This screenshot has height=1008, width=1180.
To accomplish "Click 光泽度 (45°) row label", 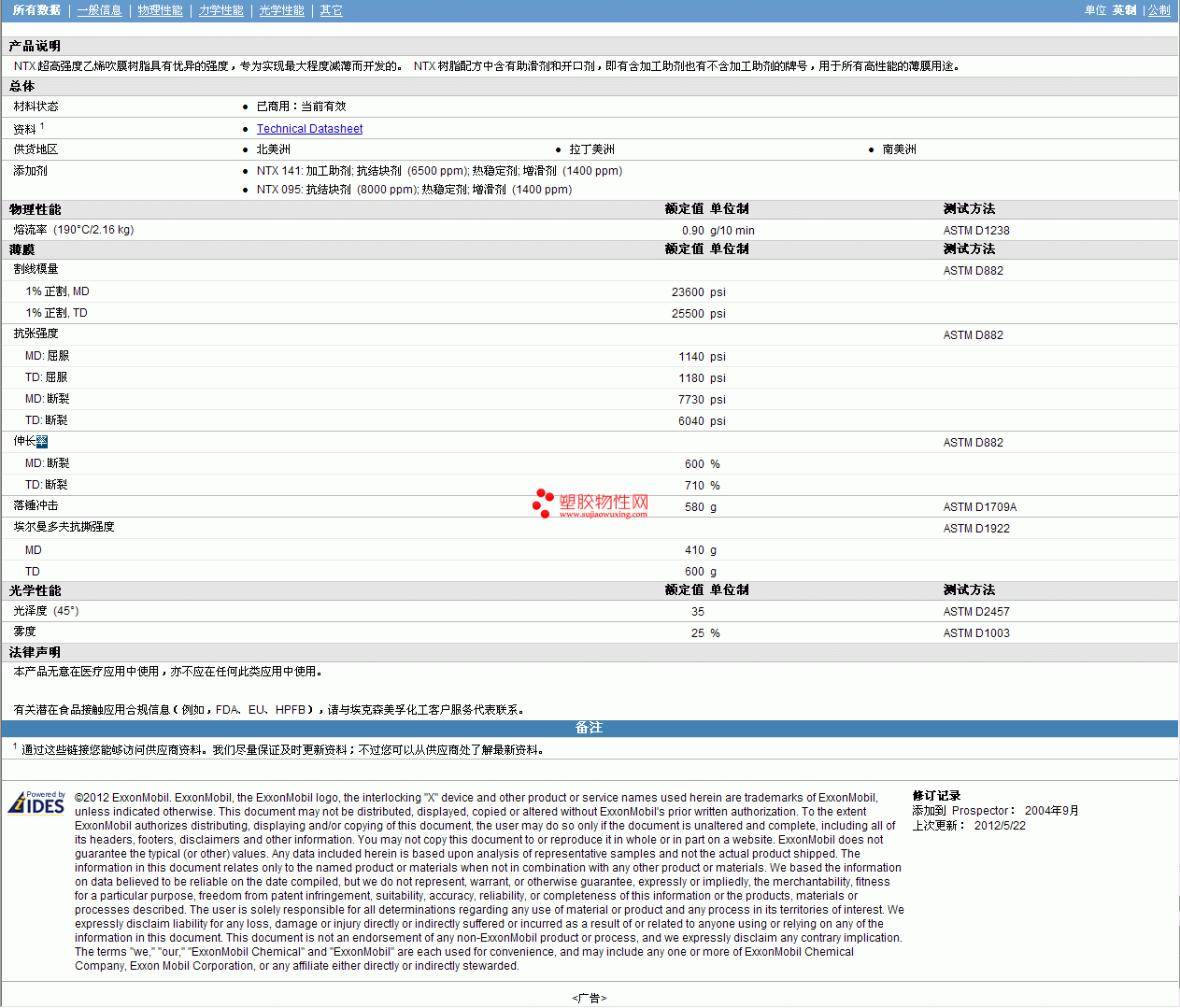I will [x=46, y=611].
